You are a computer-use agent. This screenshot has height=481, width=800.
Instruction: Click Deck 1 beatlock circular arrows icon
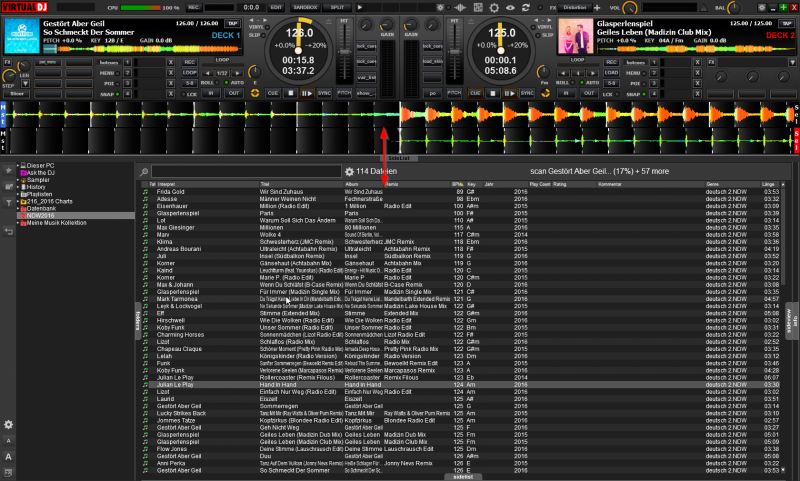(x=255, y=93)
